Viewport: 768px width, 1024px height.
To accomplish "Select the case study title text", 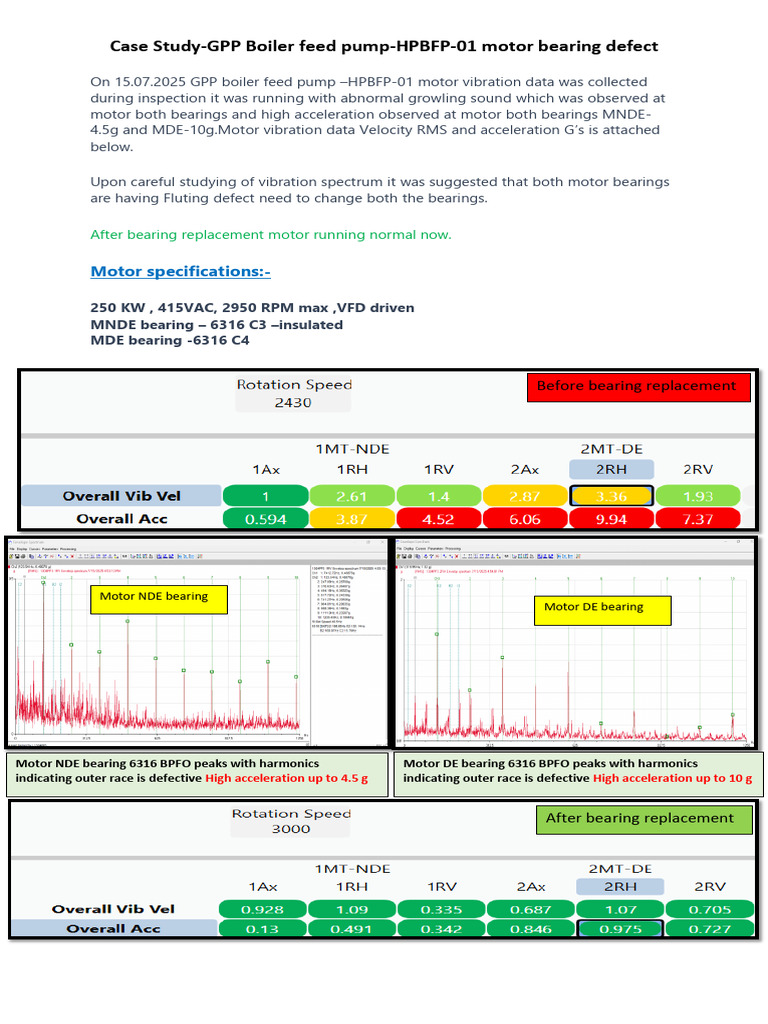I will point(384,46).
